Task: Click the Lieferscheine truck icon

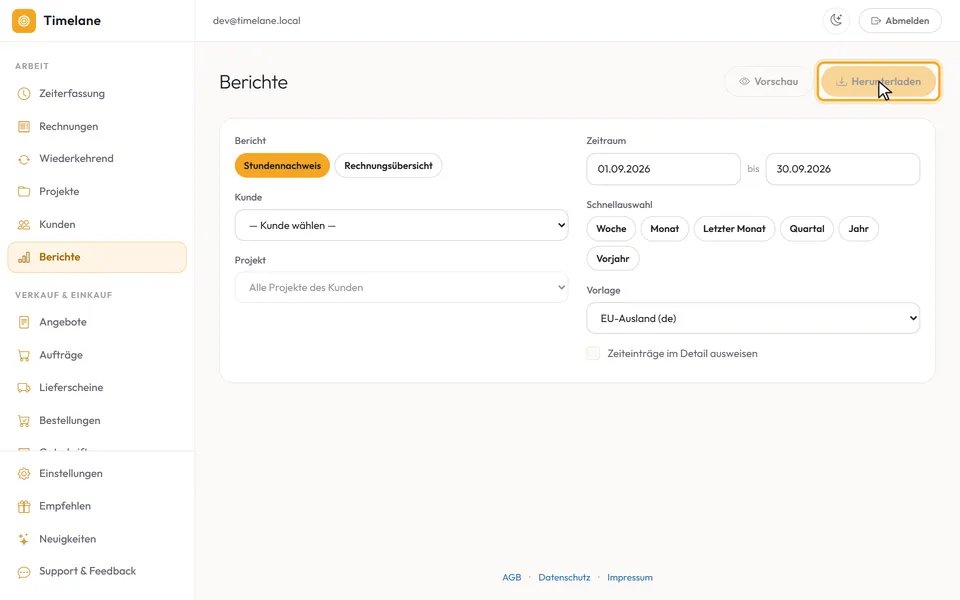Action: 24,388
